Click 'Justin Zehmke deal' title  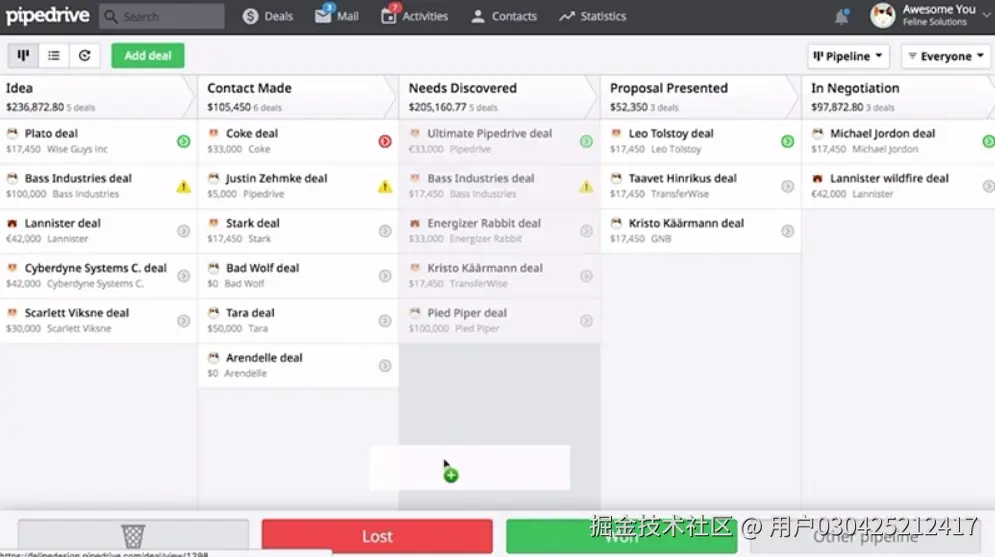tap(277, 178)
